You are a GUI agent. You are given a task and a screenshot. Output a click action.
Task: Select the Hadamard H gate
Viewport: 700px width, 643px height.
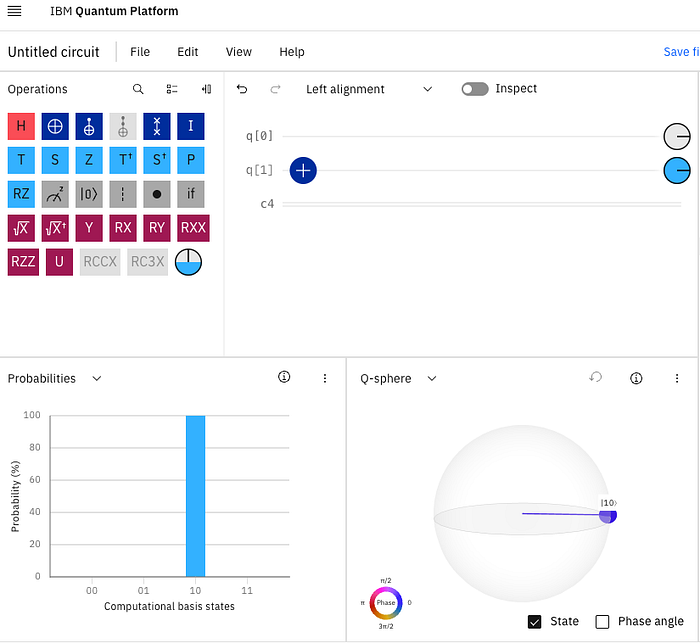click(21, 126)
